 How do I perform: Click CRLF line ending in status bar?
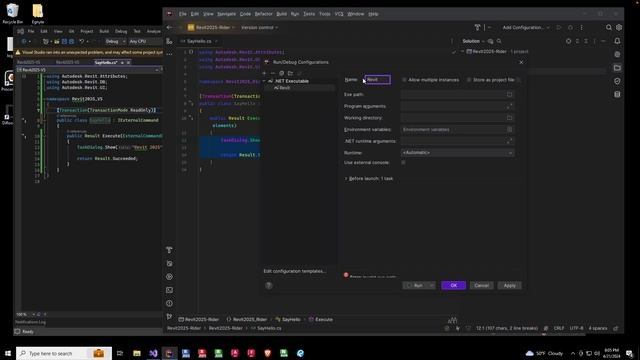tap(559, 328)
